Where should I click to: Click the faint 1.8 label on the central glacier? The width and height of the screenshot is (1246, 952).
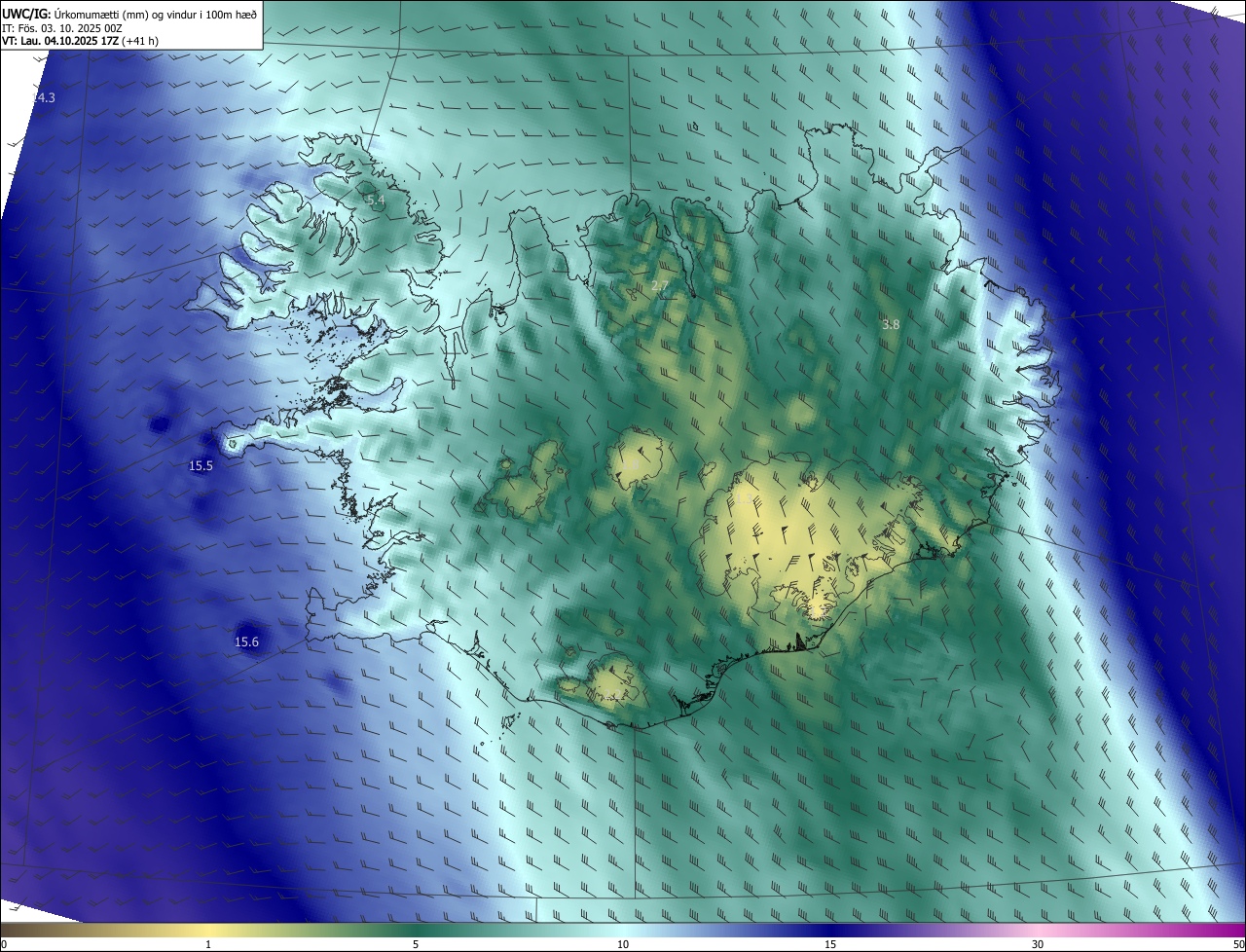(x=633, y=466)
